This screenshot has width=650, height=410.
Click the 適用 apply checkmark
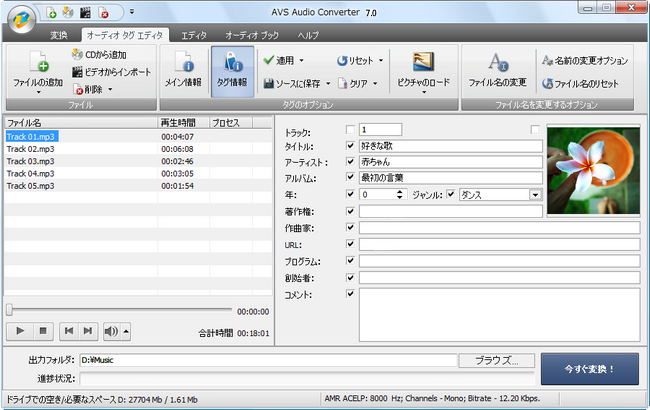tap(269, 60)
